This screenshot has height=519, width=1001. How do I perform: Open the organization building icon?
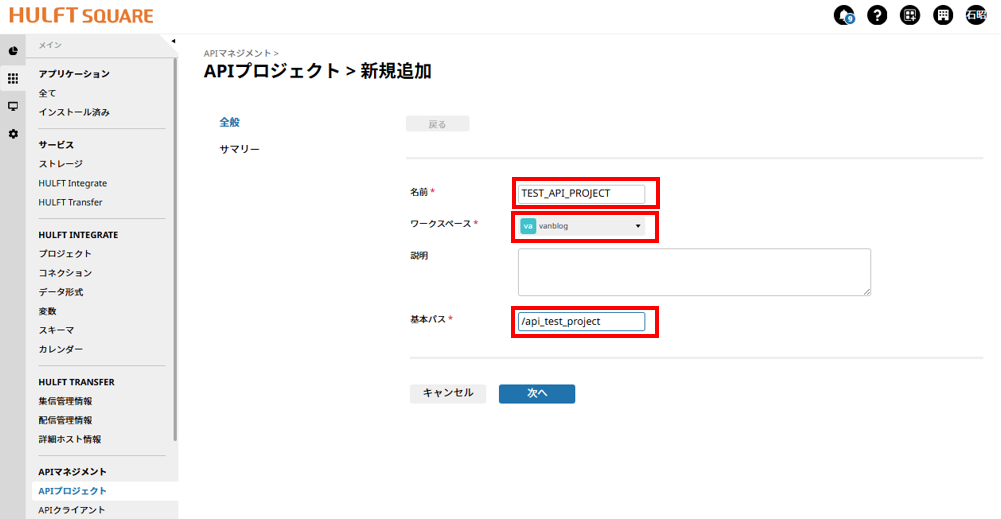pos(942,15)
